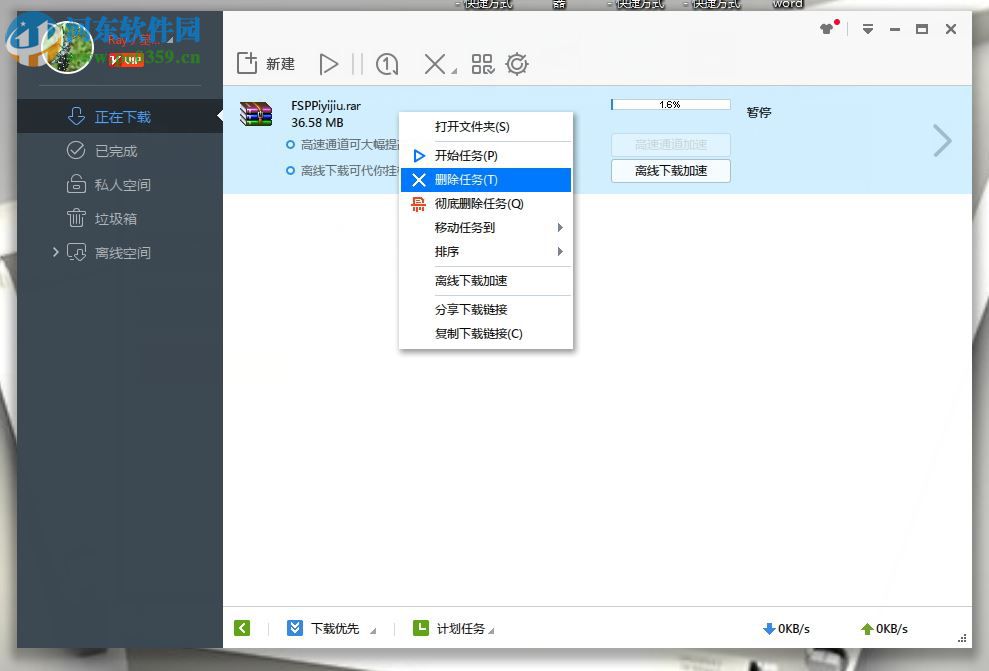Start all downloads with the play icon
Viewport: 989px width, 671px height.
[x=330, y=63]
